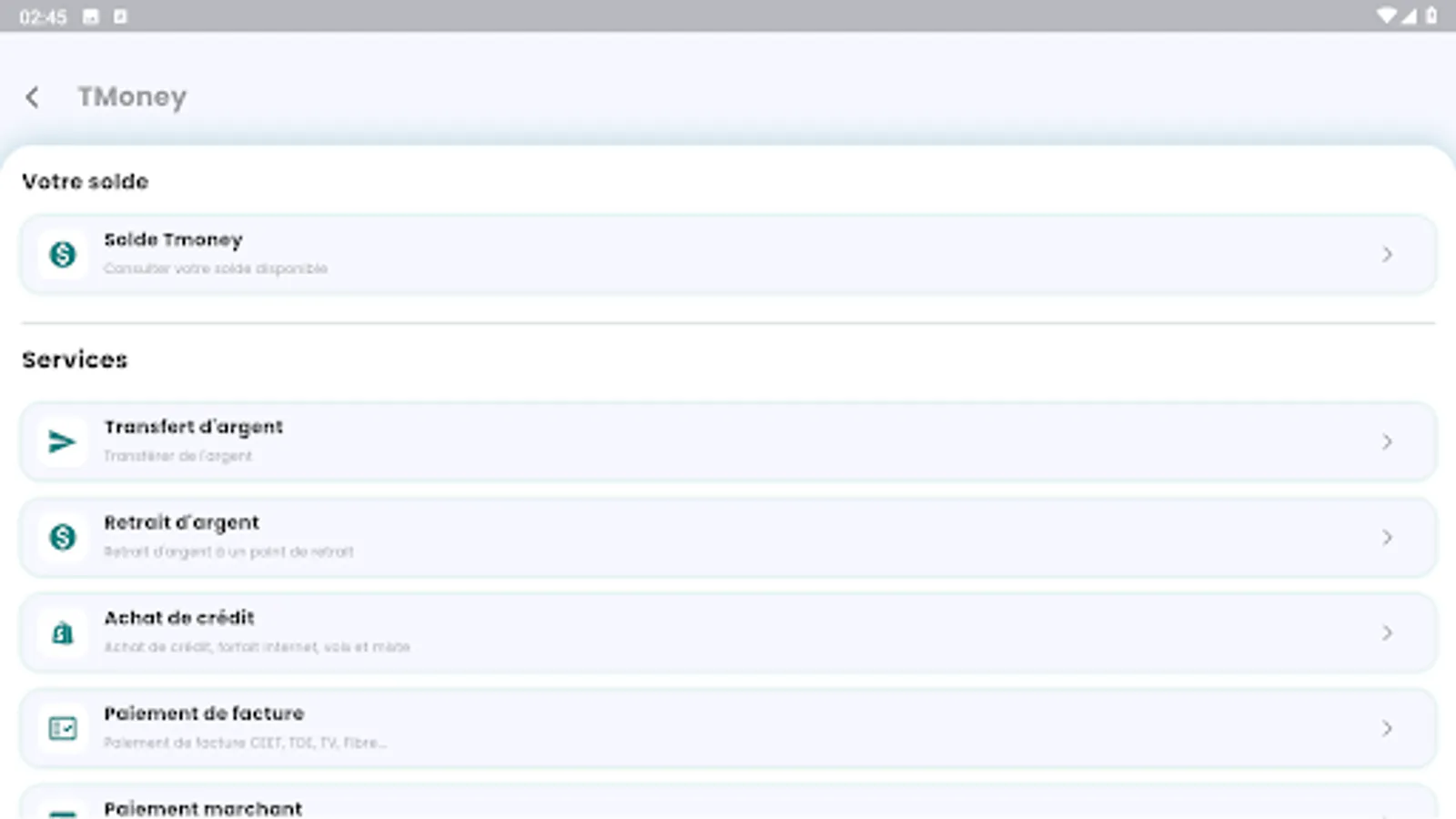Go back using the arrow beside TMoney
Image resolution: width=1456 pixels, height=819 pixels.
(33, 96)
